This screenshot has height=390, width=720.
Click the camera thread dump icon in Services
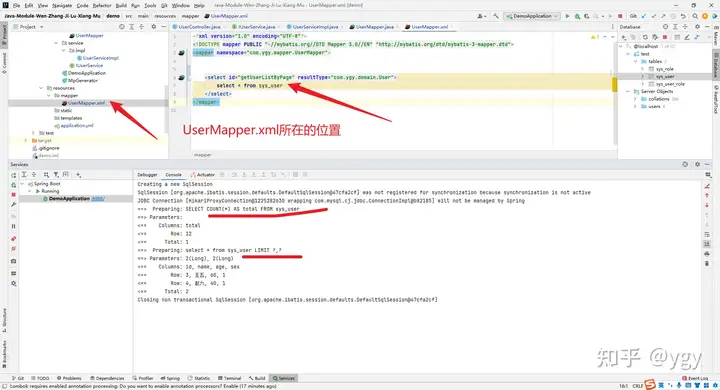pos(13,261)
